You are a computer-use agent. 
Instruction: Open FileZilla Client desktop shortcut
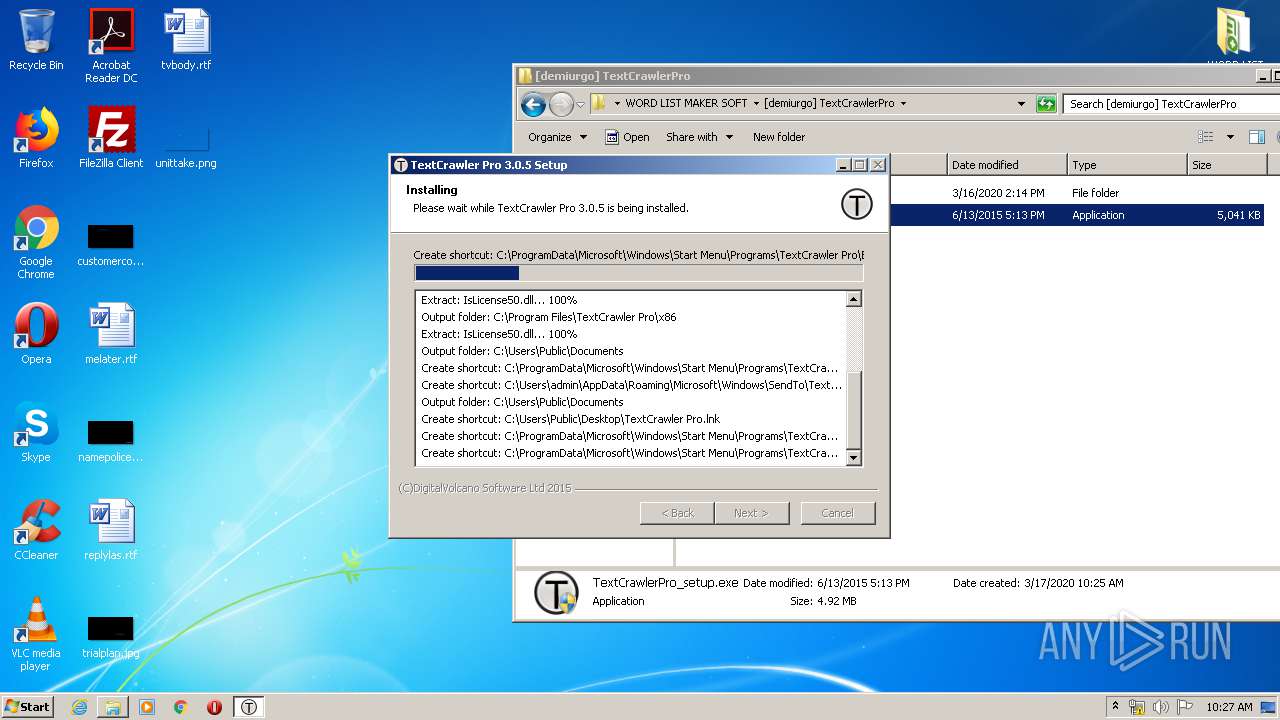[x=111, y=138]
